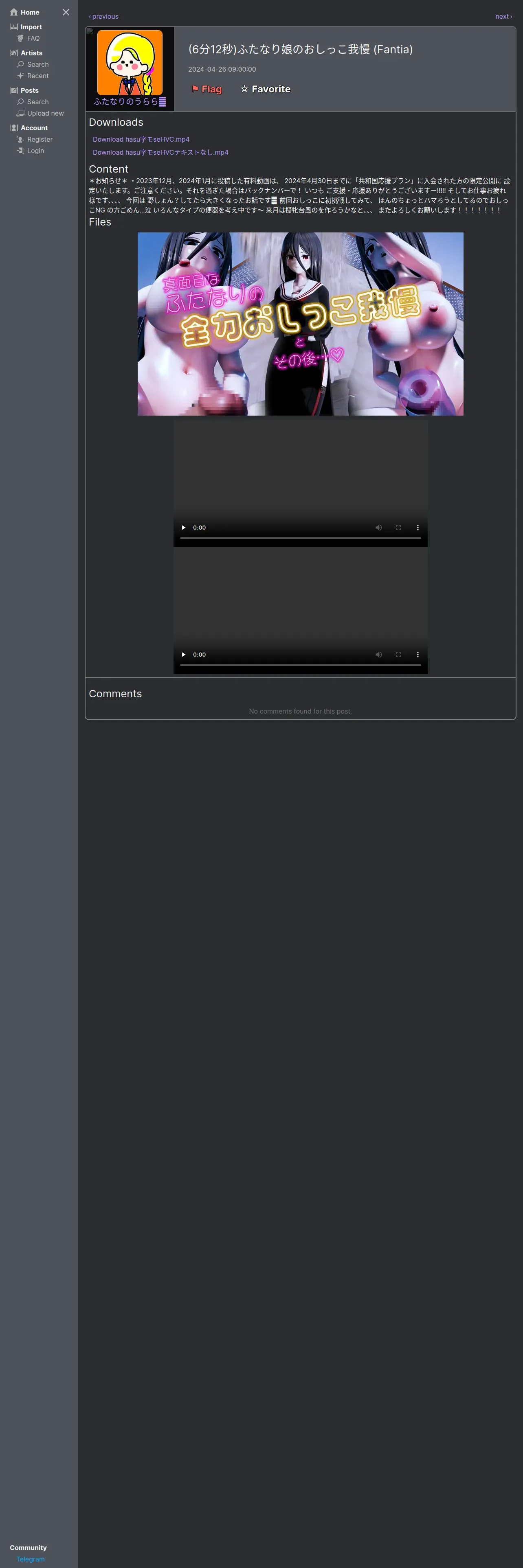Open second video more options menu
The image size is (523, 1568).
[x=418, y=655]
